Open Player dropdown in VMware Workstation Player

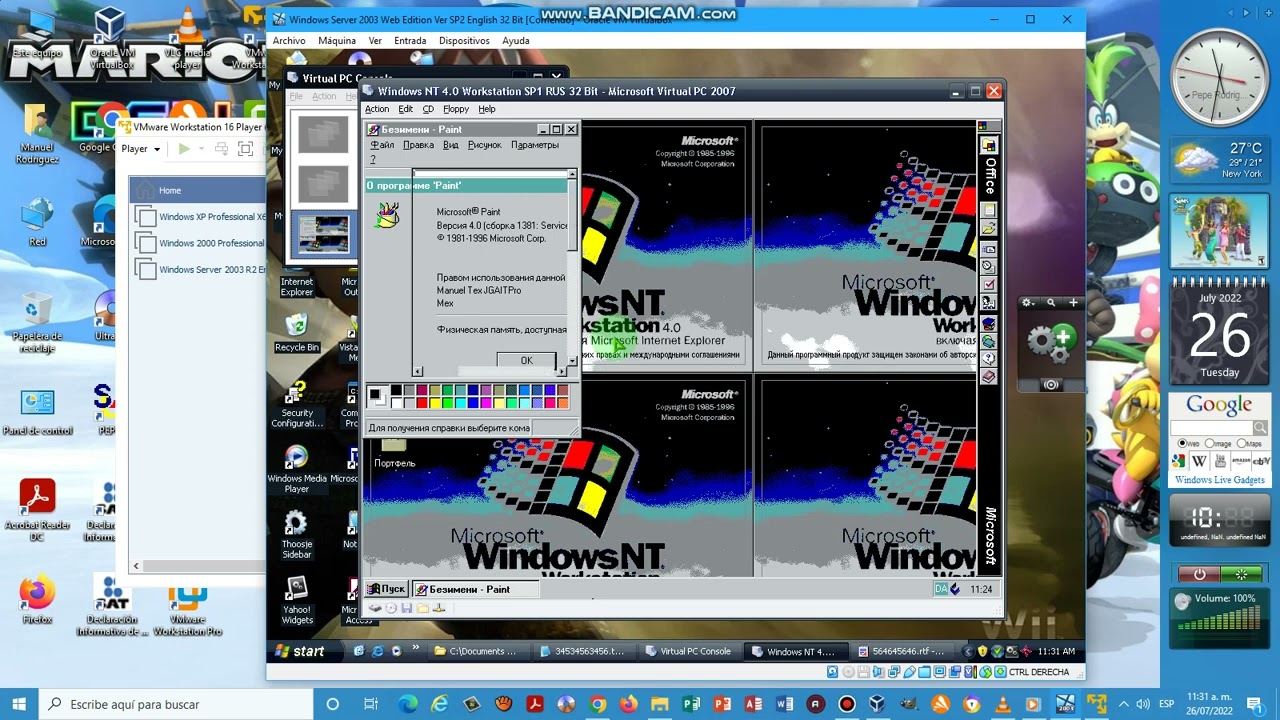coord(141,149)
